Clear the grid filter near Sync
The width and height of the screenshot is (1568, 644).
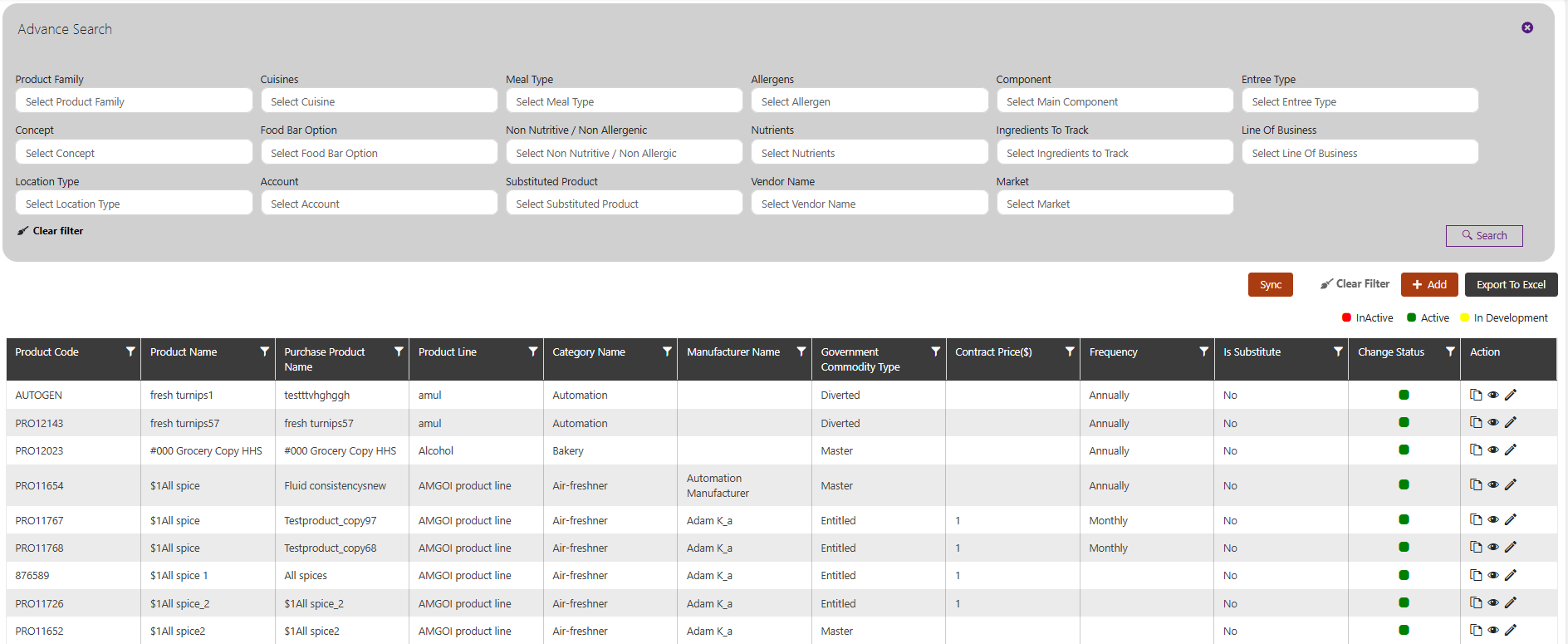1355,284
